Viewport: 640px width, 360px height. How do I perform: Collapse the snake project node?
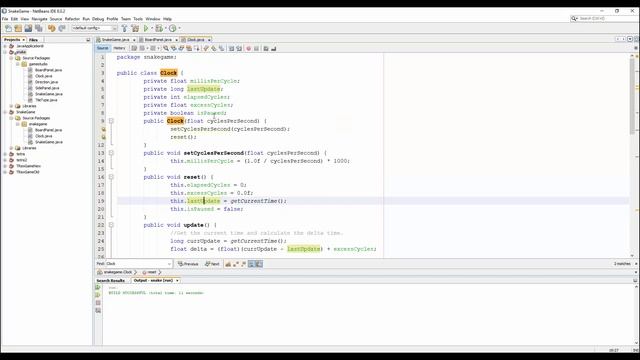coord(5,52)
